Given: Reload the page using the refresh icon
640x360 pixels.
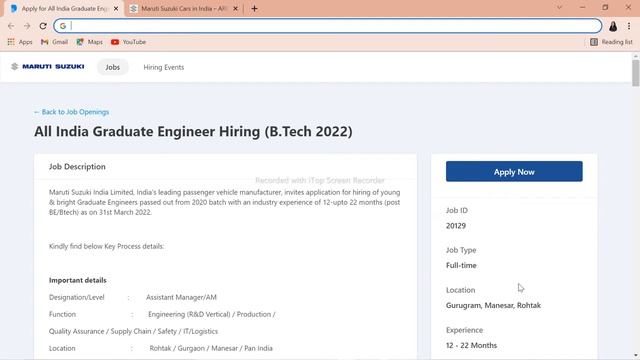Looking at the screenshot, I should point(43,26).
